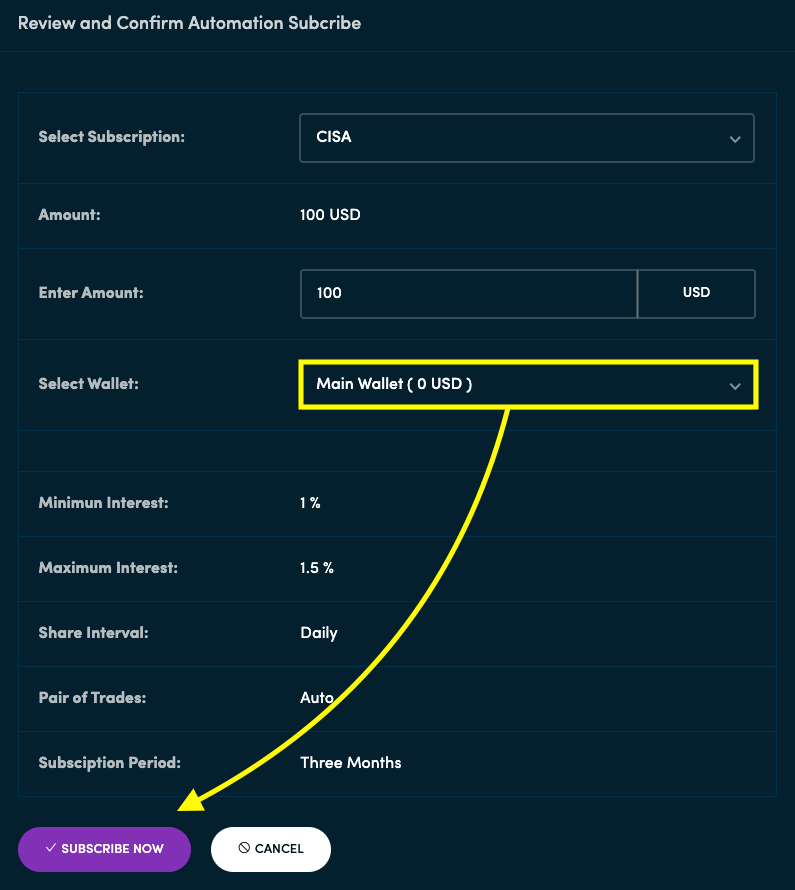Click the Pair of Trades value Auto
This screenshot has width=795, height=890.
(x=315, y=697)
